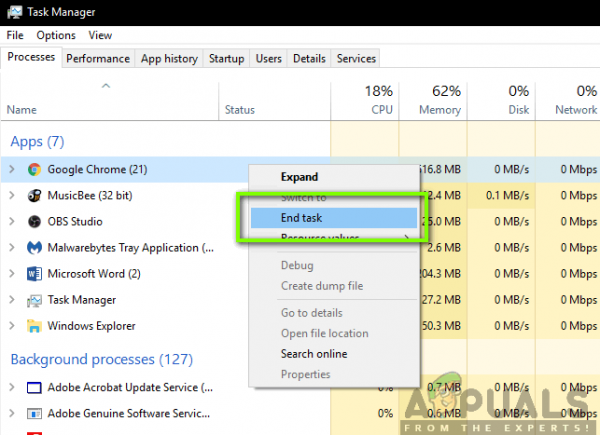Open the Options menu

56,35
